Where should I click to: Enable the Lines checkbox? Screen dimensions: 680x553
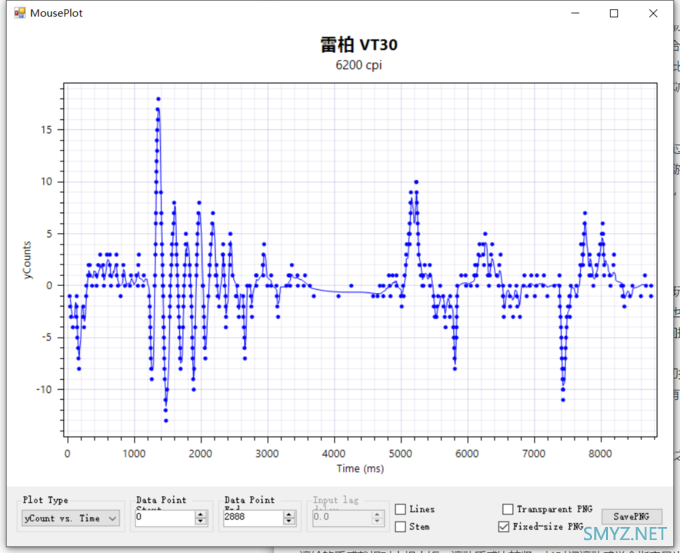point(401,509)
